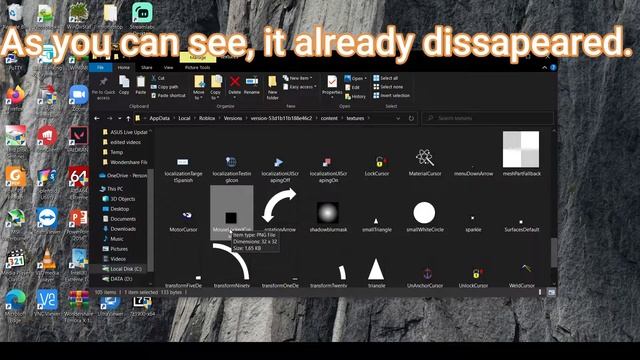The height and width of the screenshot is (360, 640).
Task: Open the File tab
Action: 100,68
